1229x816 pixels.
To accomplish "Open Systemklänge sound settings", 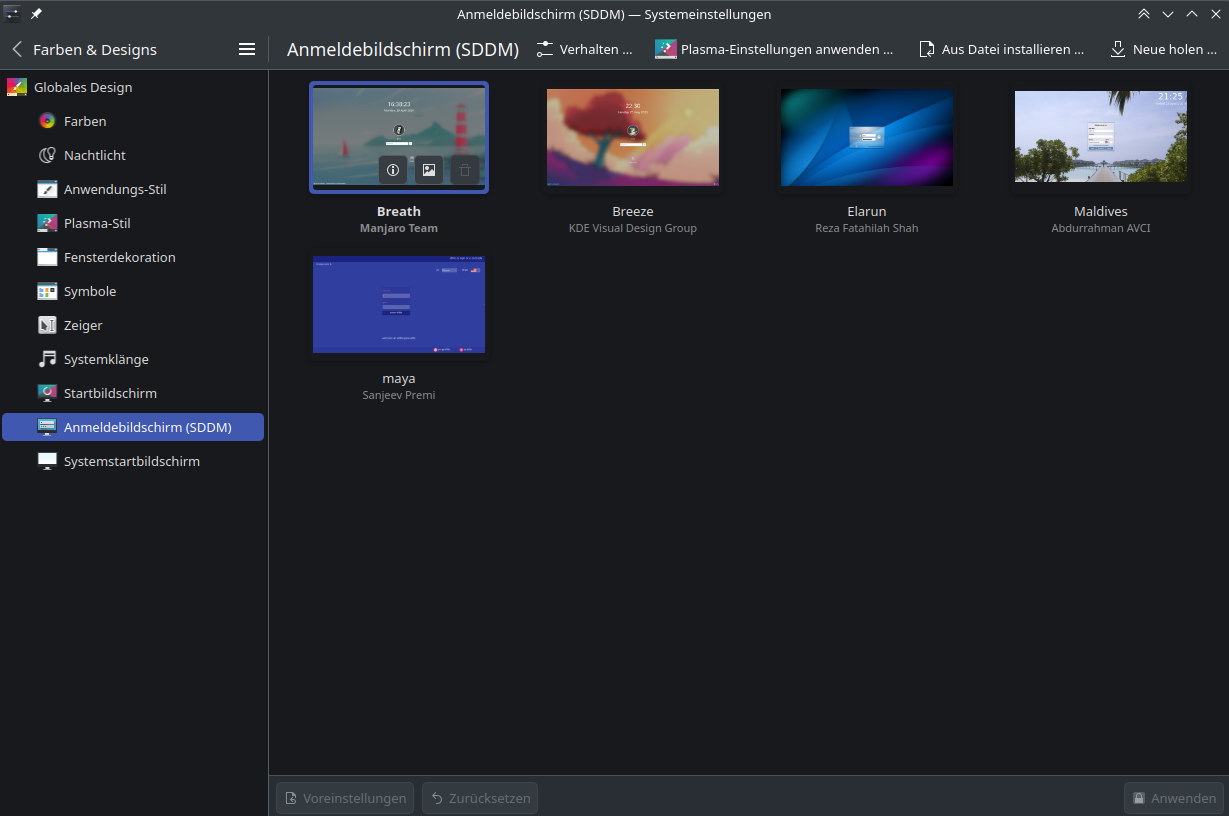I will click(133, 359).
